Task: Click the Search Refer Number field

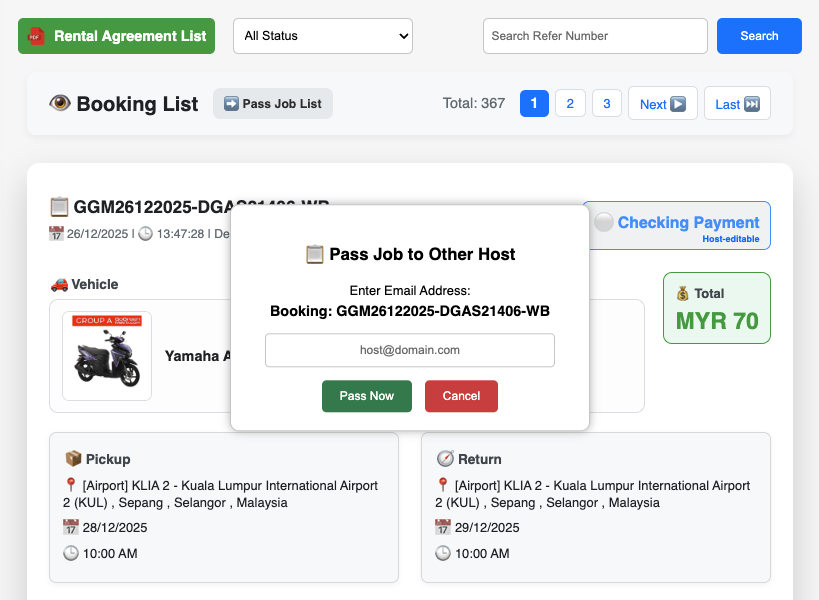Action: tap(595, 36)
